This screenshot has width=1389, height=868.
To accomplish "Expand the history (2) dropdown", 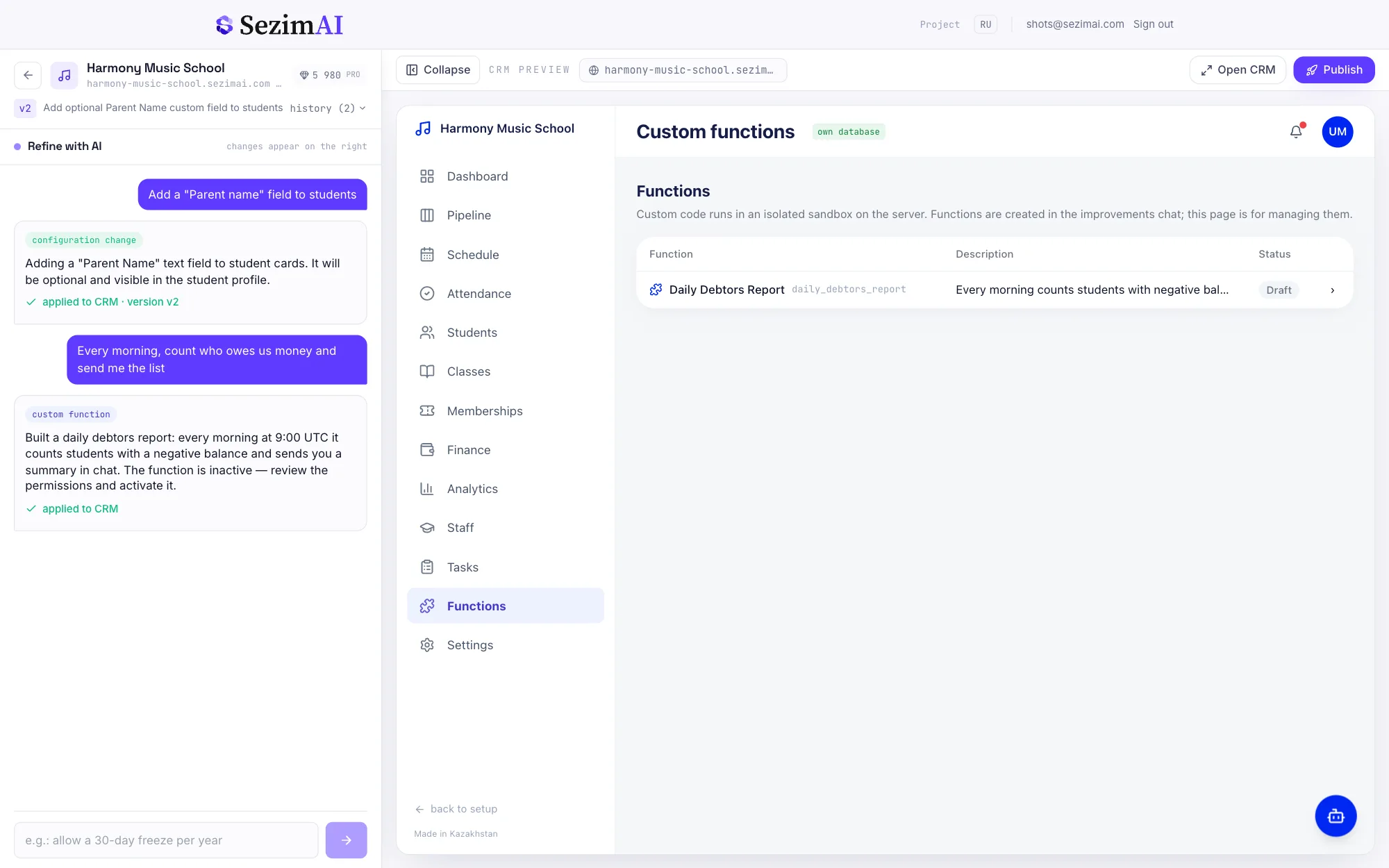I will (x=328, y=108).
